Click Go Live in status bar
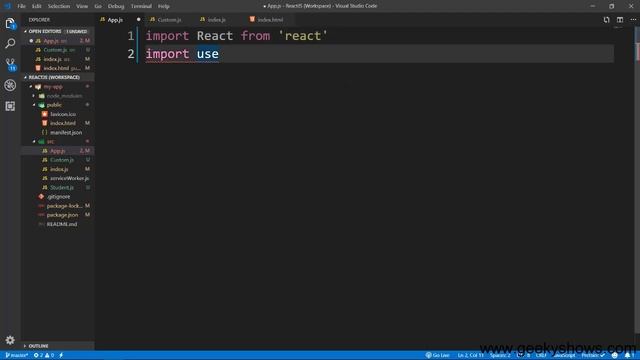 (438, 356)
